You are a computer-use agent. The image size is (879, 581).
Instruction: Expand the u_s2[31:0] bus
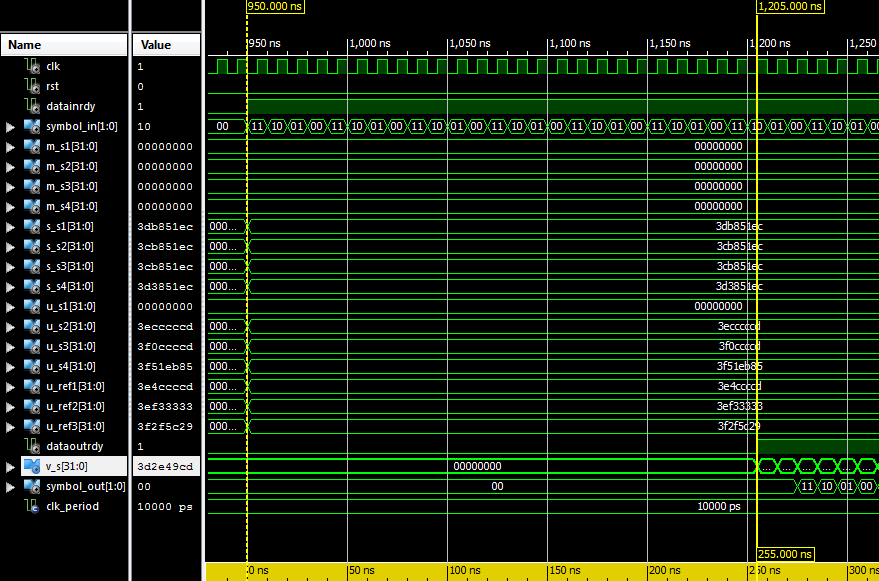[10, 328]
